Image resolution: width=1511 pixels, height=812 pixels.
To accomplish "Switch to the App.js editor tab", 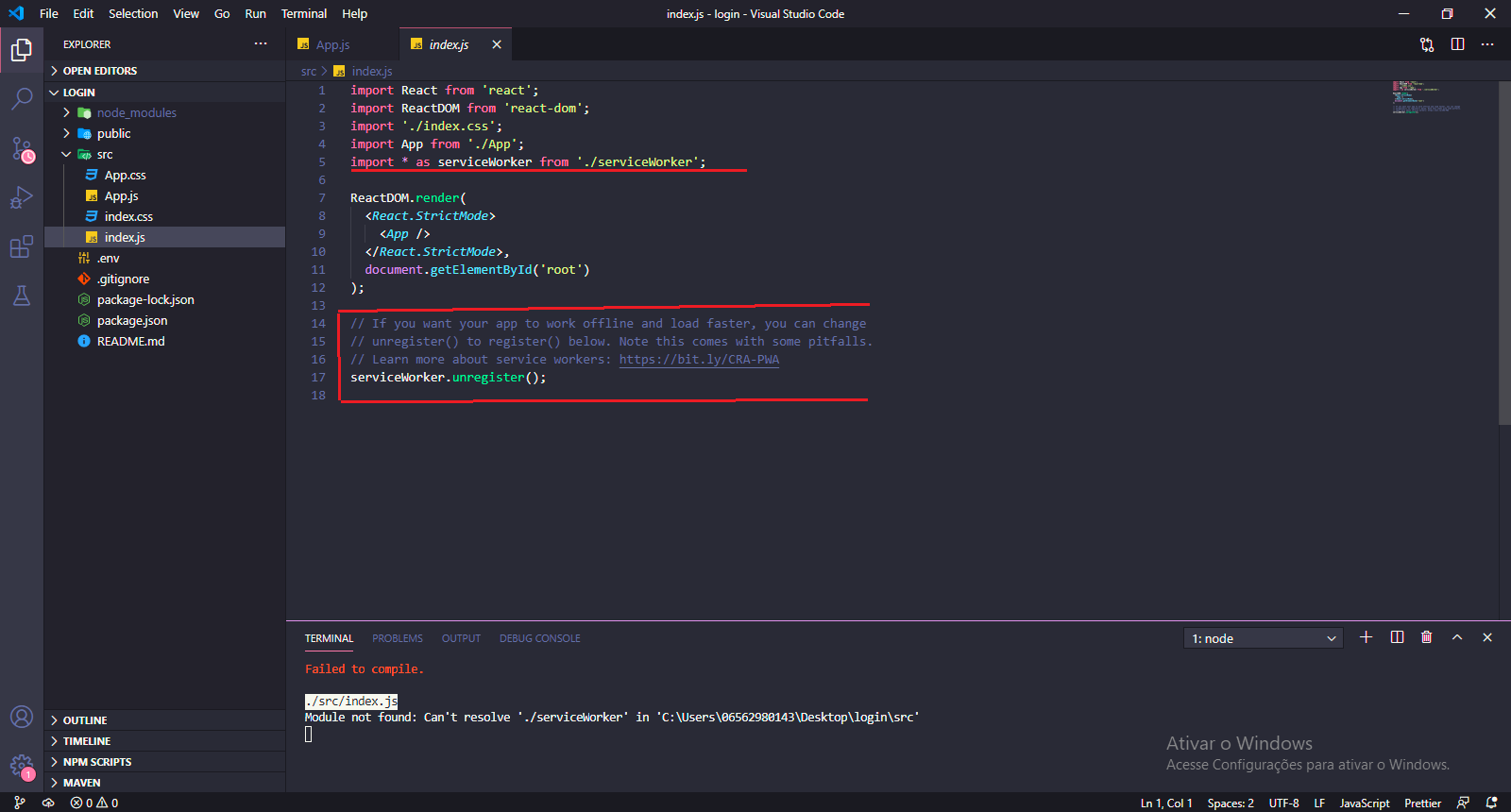I will coord(332,44).
